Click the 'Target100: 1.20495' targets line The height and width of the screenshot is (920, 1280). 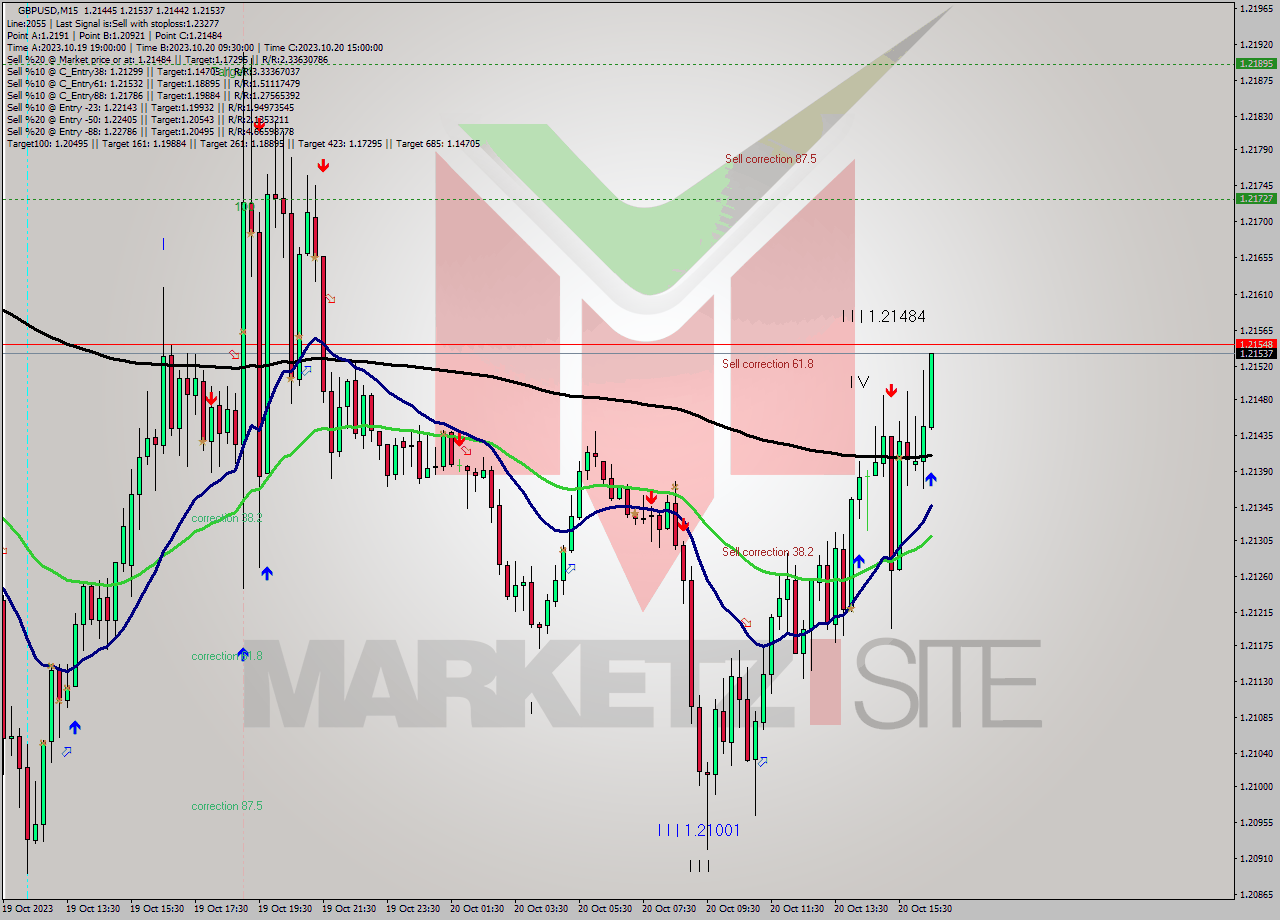tap(243, 144)
